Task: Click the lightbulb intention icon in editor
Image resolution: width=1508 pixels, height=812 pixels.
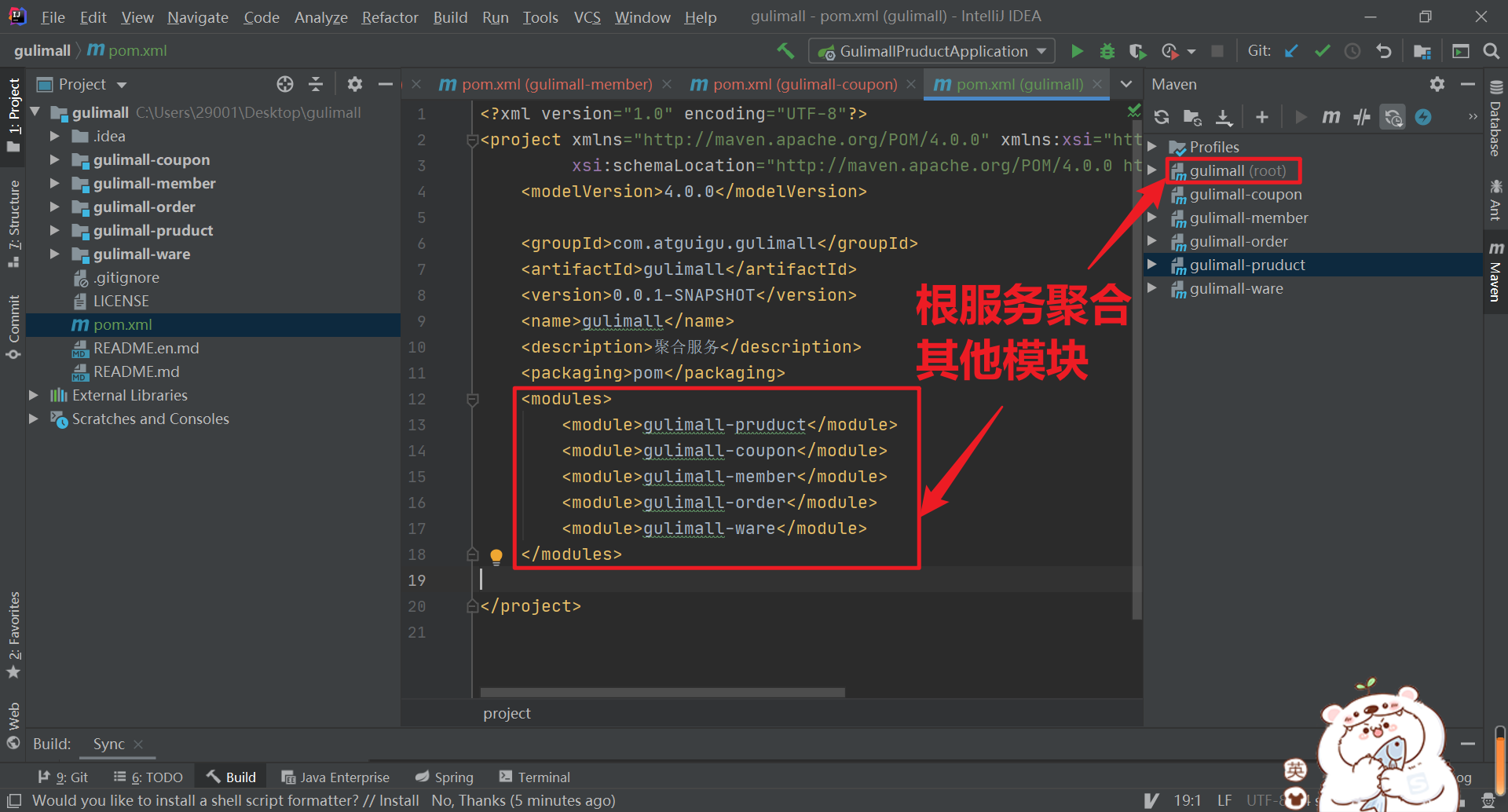Action: pyautogui.click(x=496, y=557)
